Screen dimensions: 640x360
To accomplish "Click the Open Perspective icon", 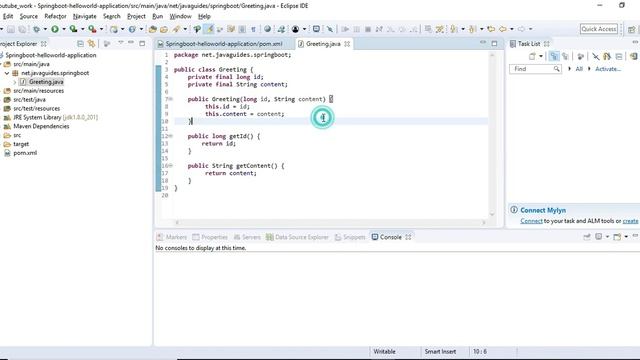I will pyautogui.click(x=631, y=29).
